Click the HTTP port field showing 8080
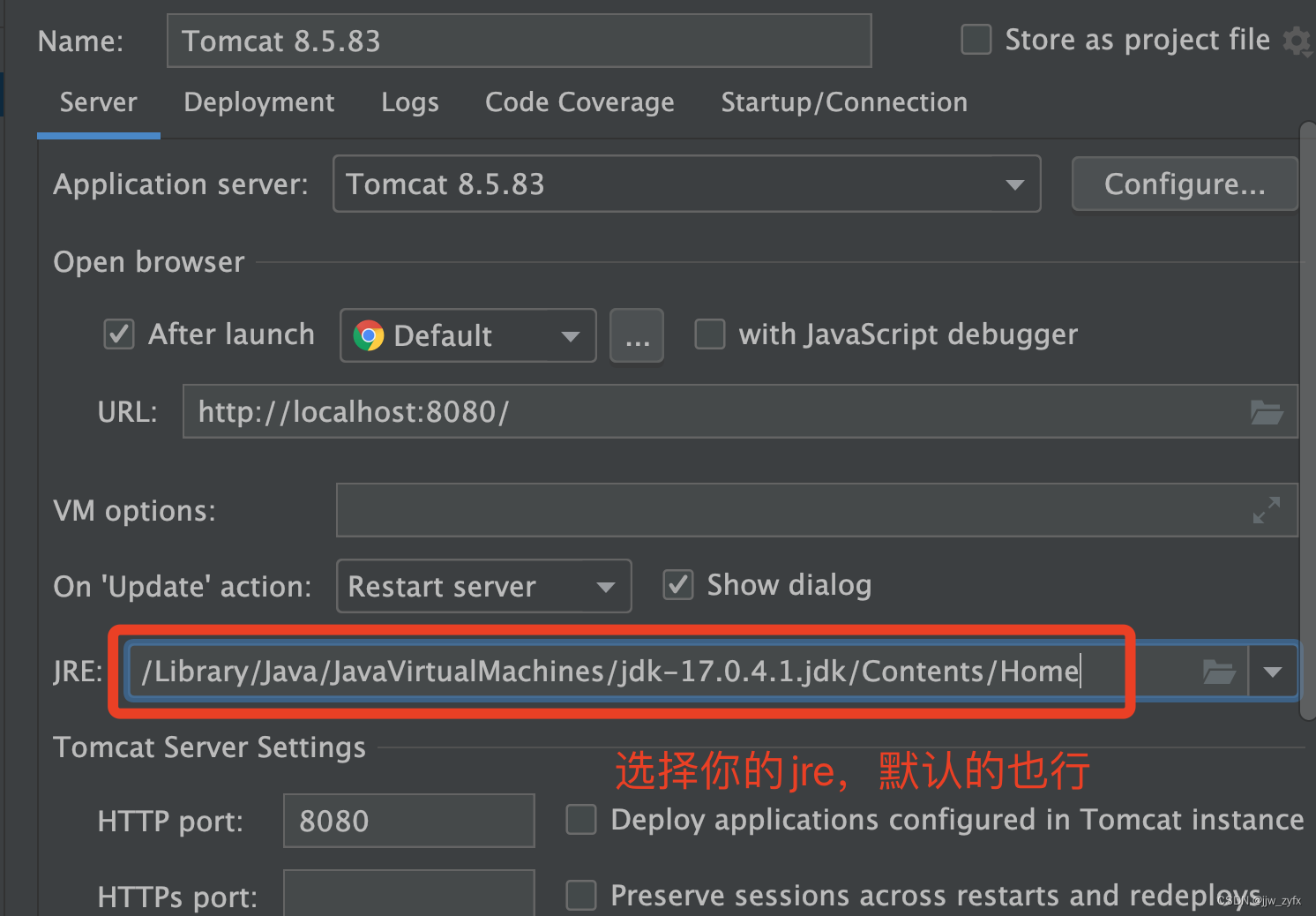Viewport: 1316px width, 916px height. 409,821
